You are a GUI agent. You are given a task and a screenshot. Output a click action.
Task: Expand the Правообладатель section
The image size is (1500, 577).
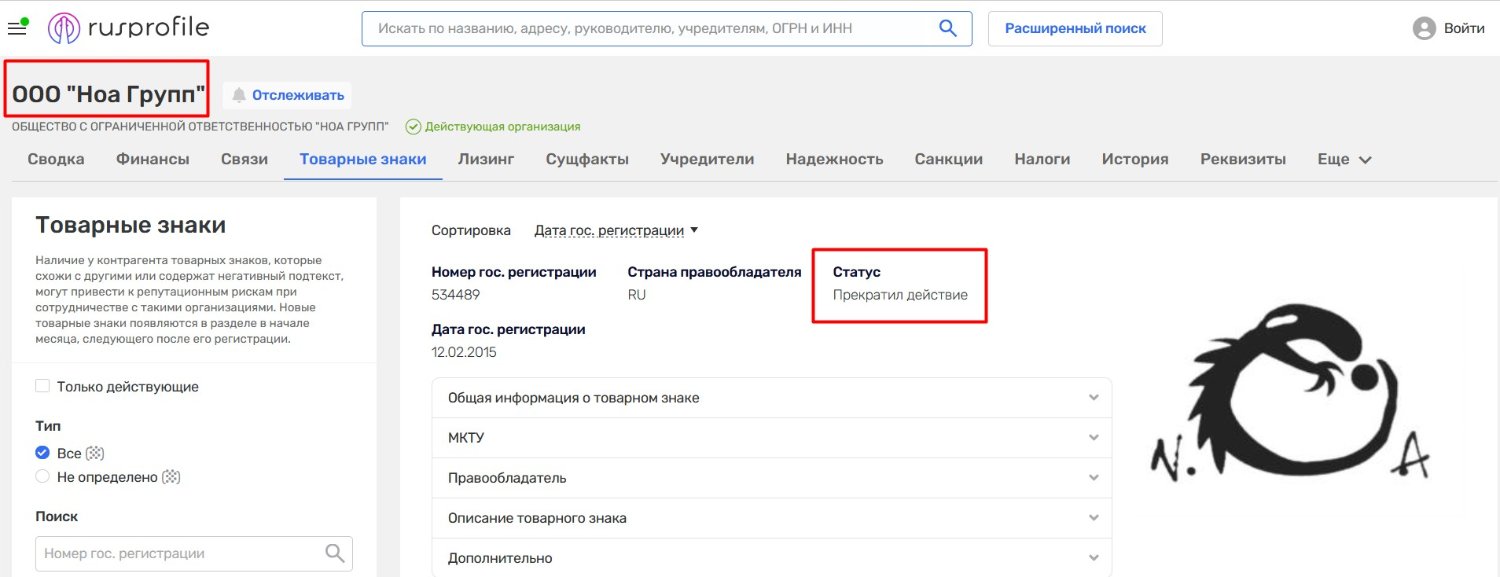771,477
